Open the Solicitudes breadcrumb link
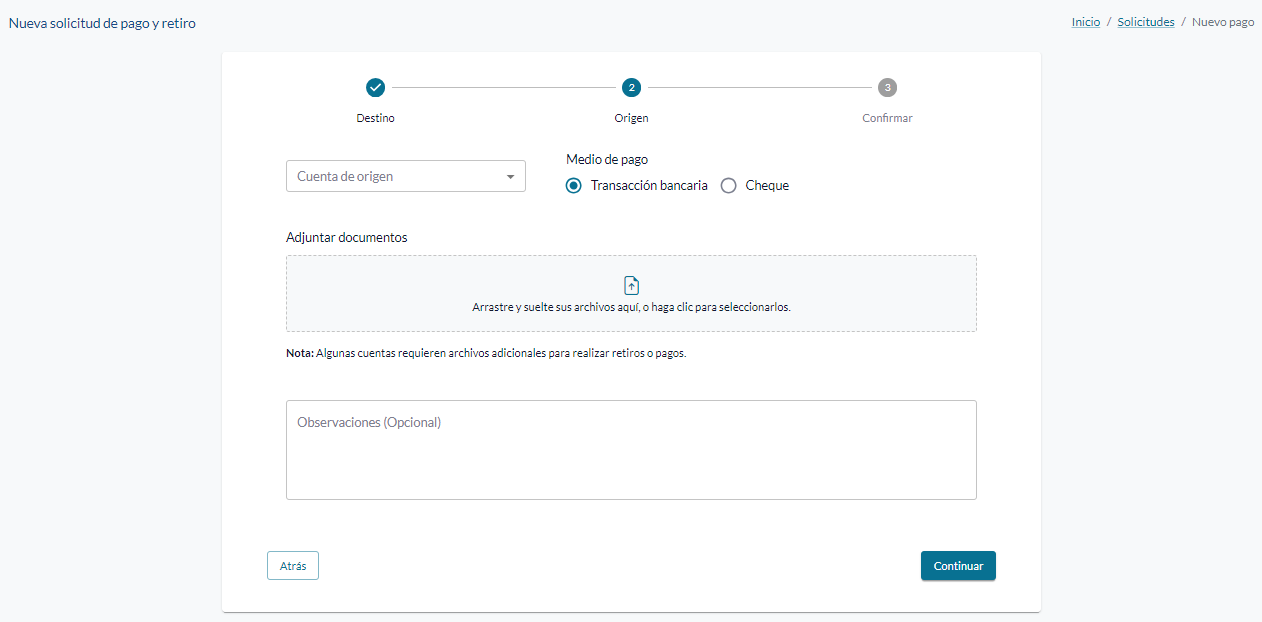Screen dimensions: 1262x622 click(1146, 22)
